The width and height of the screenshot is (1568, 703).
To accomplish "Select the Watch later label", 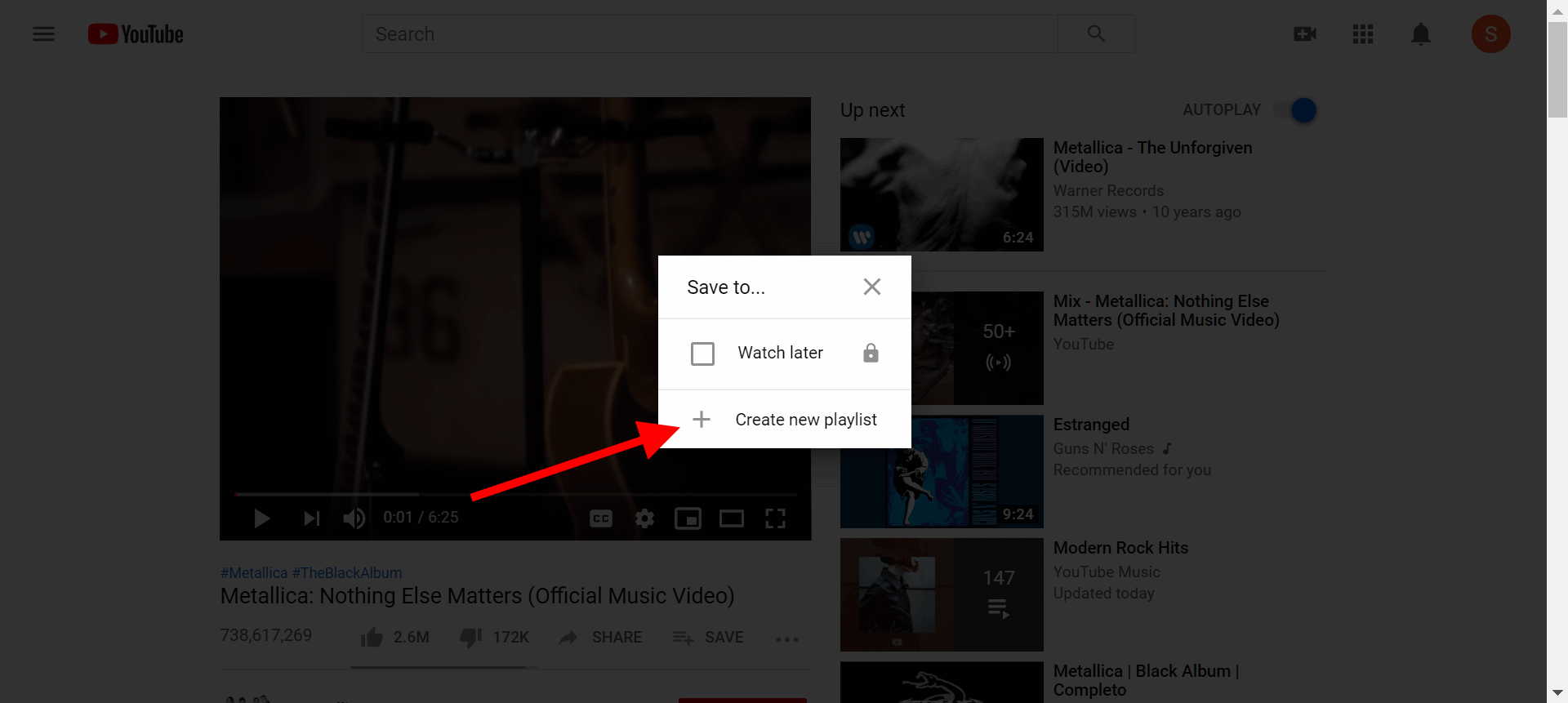I will [781, 353].
